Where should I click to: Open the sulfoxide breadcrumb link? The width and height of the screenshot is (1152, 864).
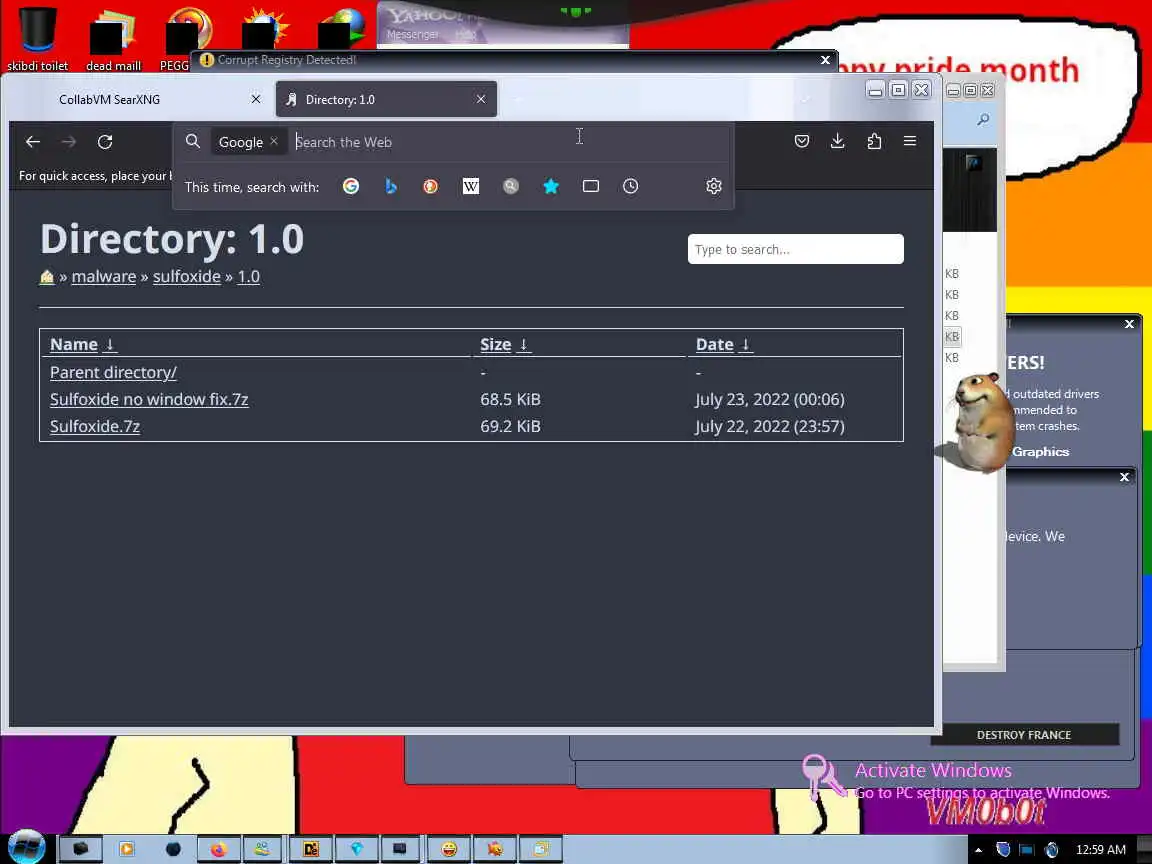tap(187, 276)
